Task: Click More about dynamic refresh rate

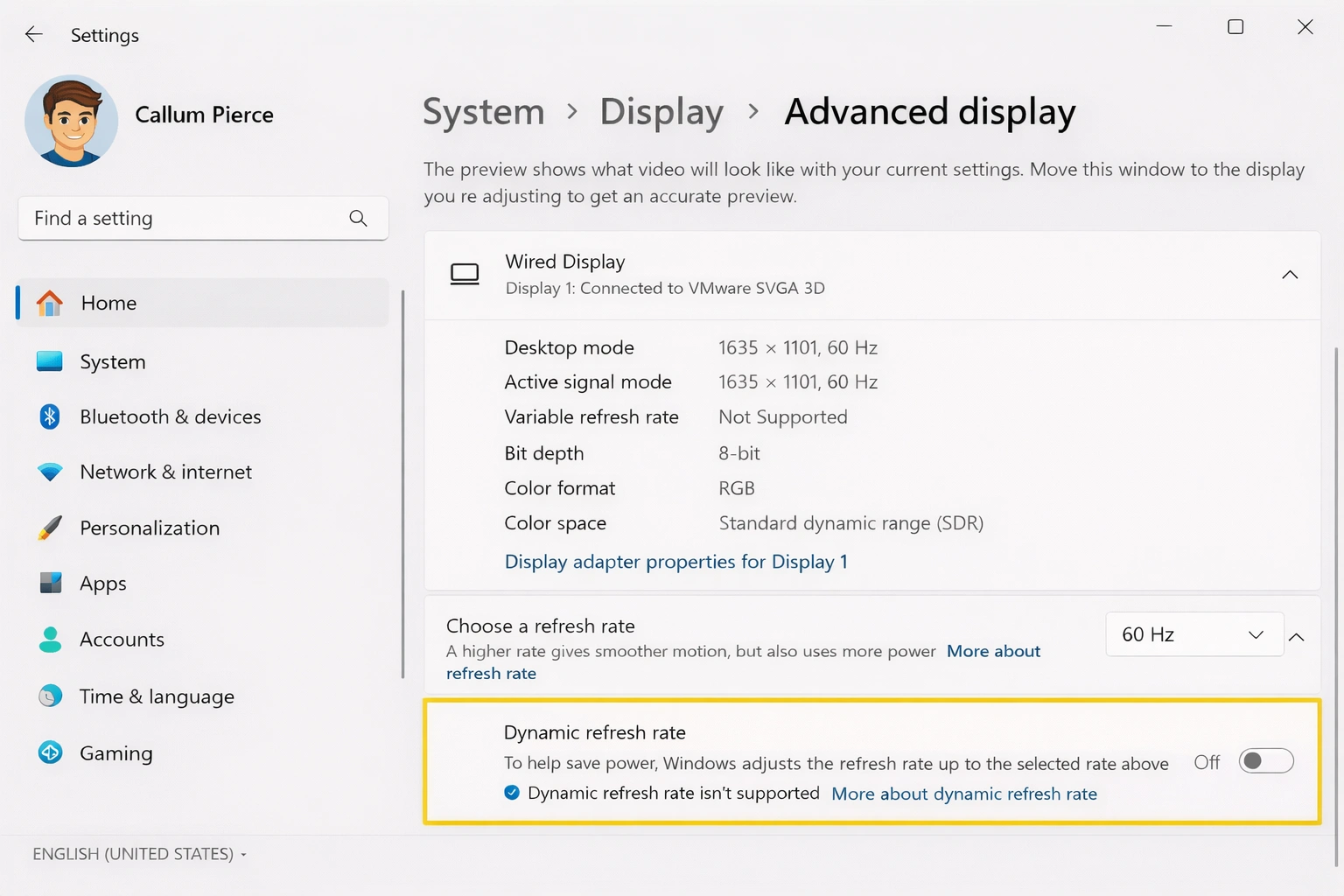Action: [963, 794]
